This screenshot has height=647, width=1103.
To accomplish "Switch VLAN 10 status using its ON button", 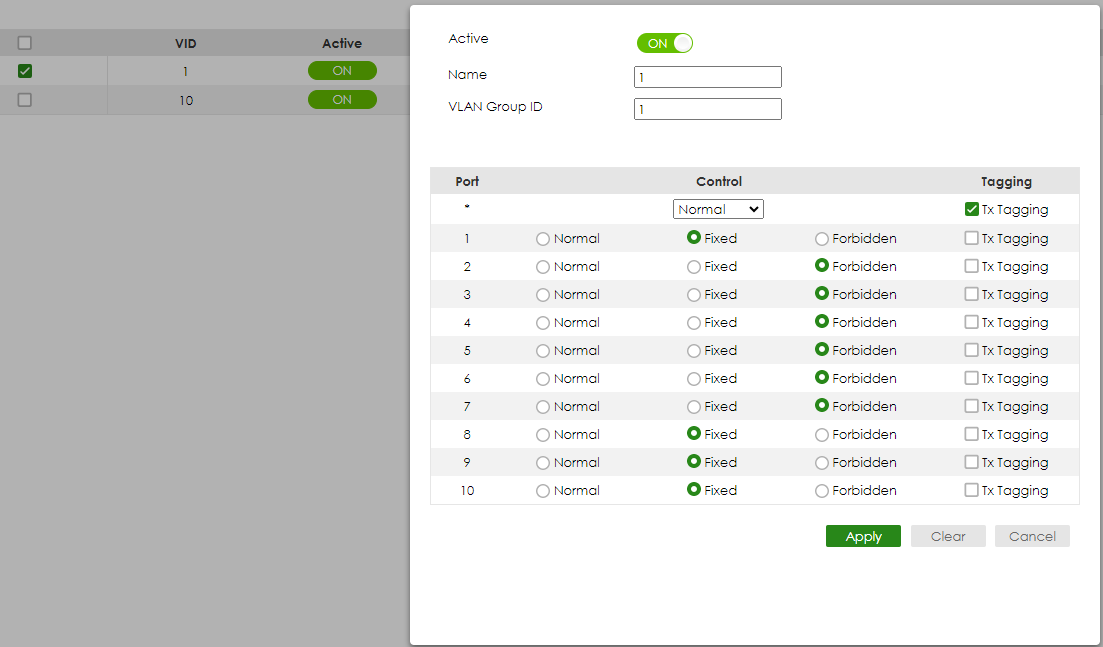I will click(342, 99).
